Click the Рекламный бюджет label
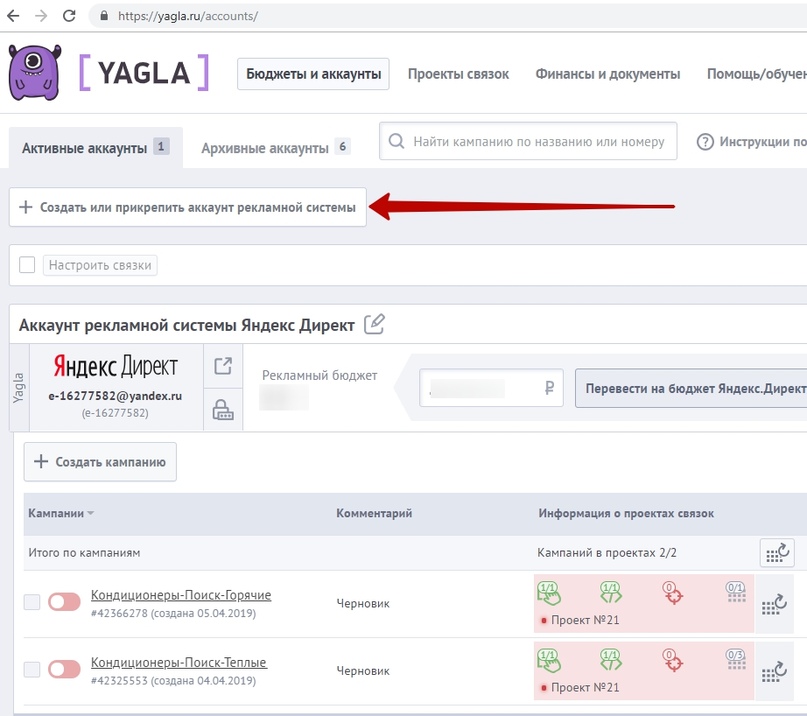807x716 pixels. (319, 375)
